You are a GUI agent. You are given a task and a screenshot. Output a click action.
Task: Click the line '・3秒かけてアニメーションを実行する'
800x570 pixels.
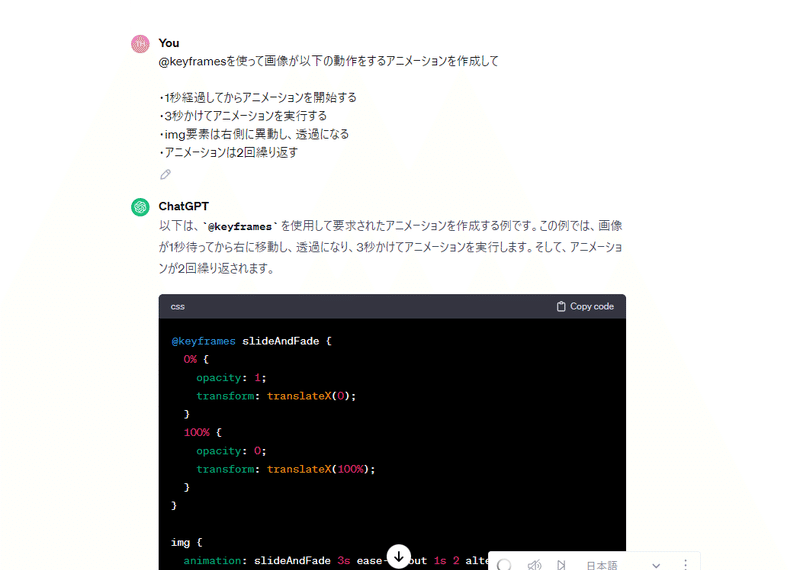click(x=243, y=116)
